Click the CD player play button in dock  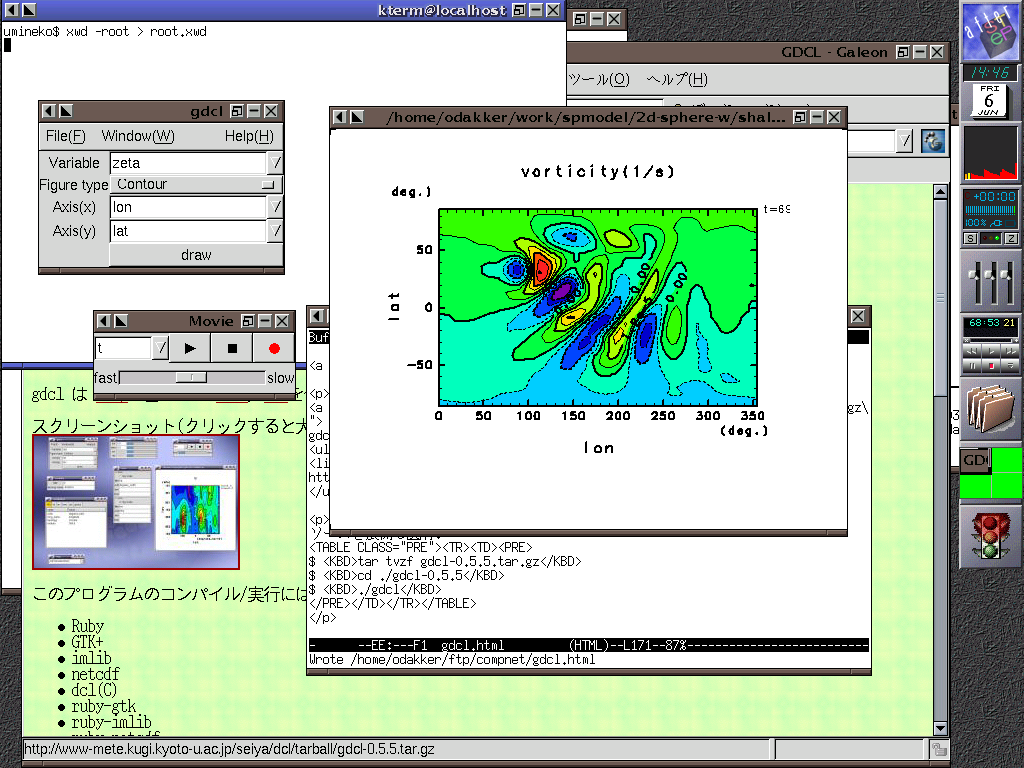coord(991,351)
